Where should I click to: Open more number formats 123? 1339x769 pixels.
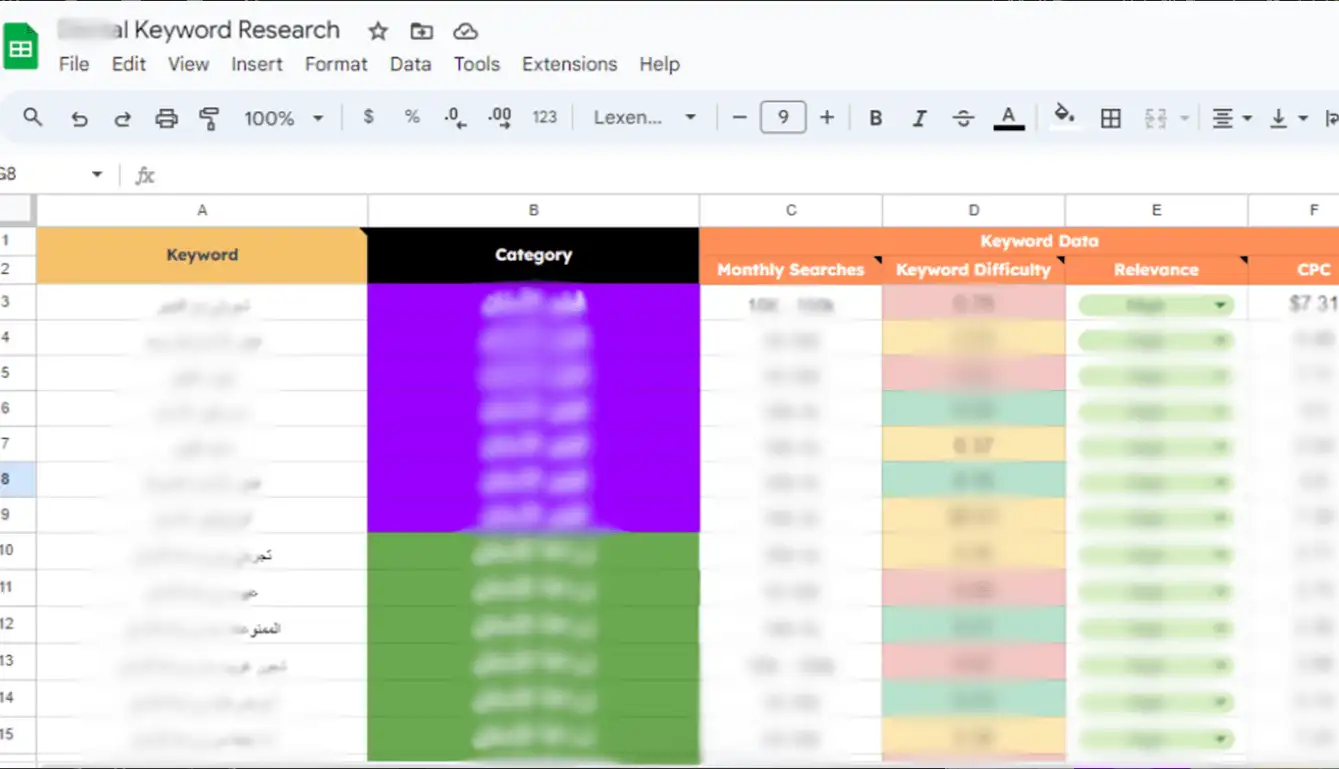(x=544, y=117)
